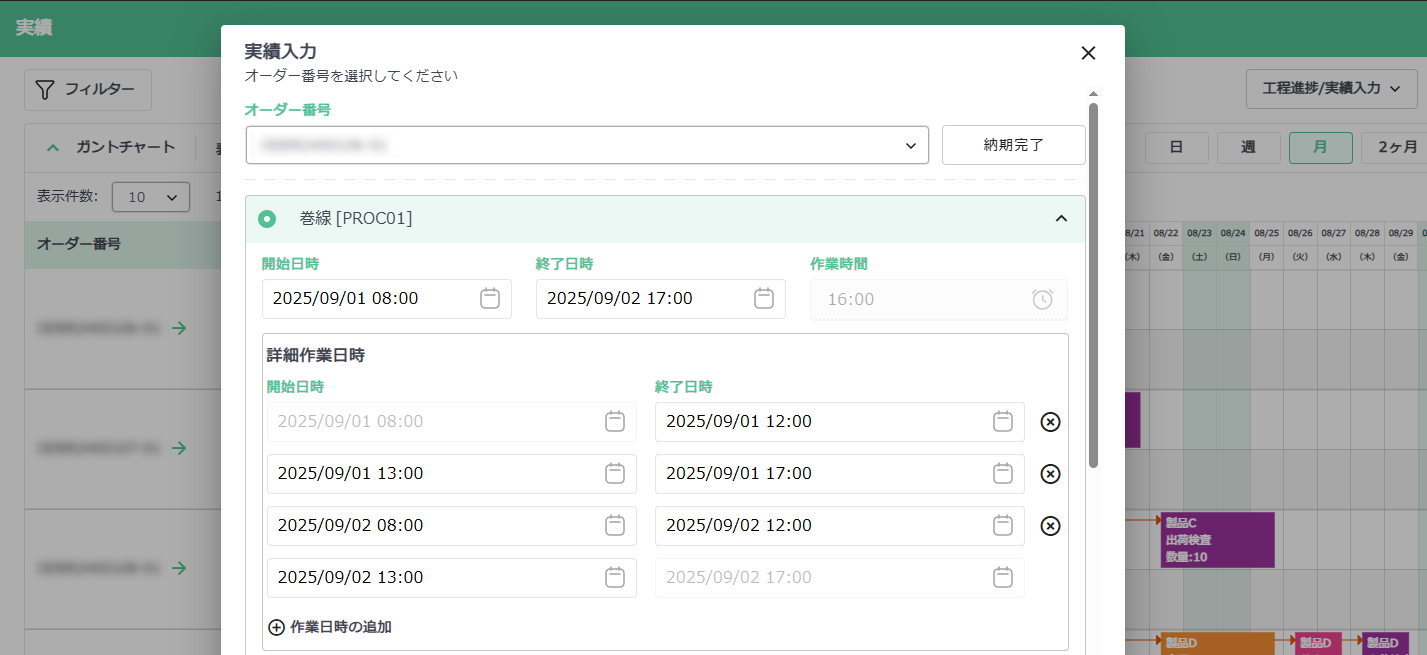Open calendar for 巻線 start date 2025/09/01 08:00

coord(489,298)
